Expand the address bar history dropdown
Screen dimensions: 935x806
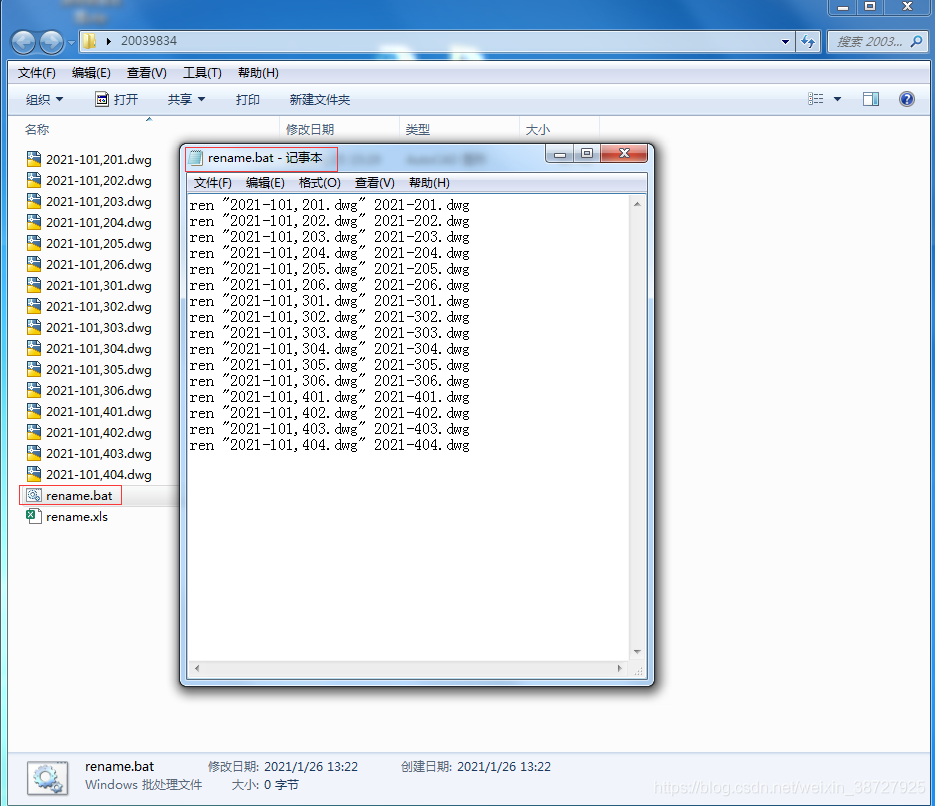tap(785, 42)
